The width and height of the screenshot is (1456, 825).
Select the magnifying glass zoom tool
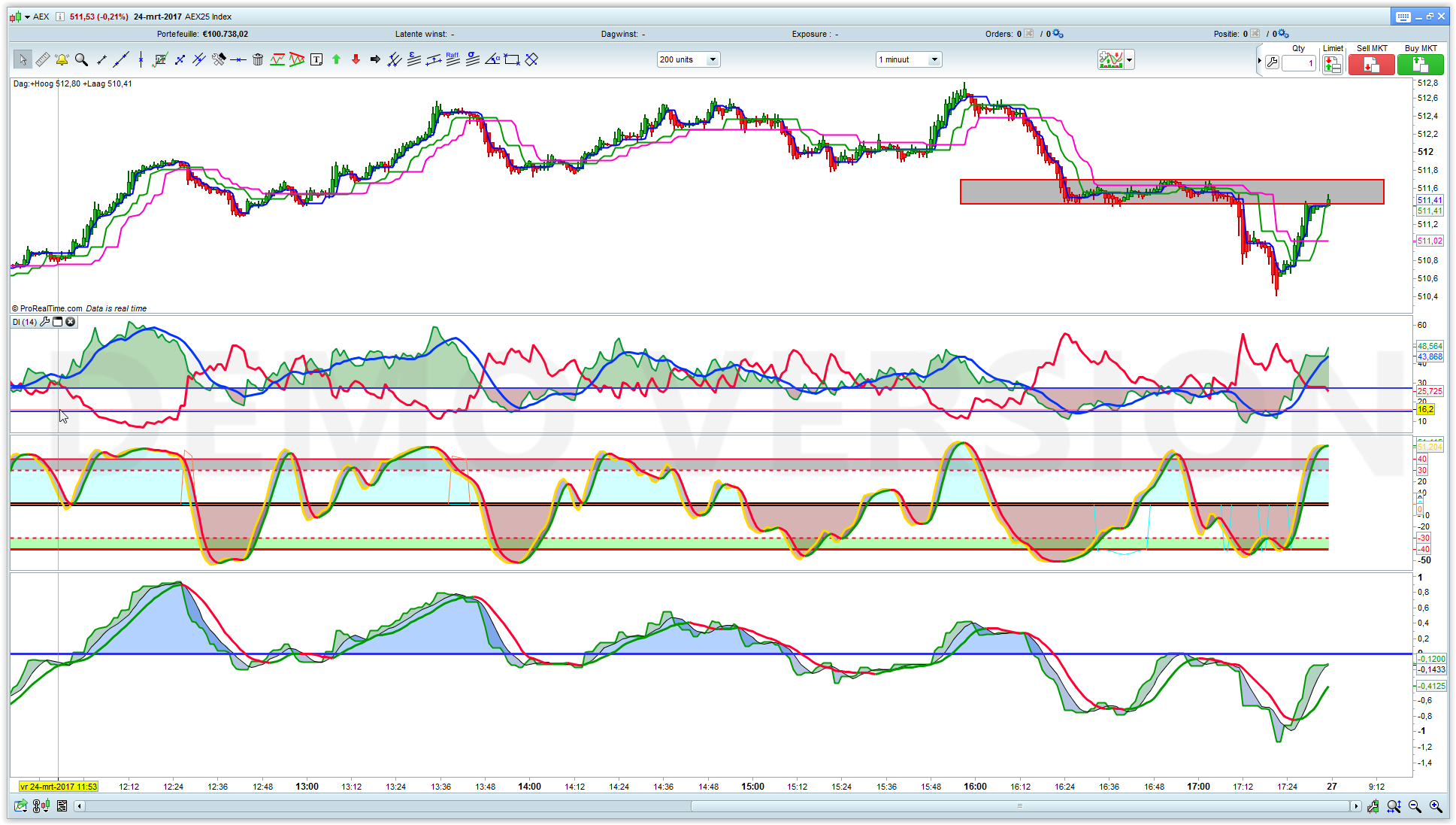(81, 59)
